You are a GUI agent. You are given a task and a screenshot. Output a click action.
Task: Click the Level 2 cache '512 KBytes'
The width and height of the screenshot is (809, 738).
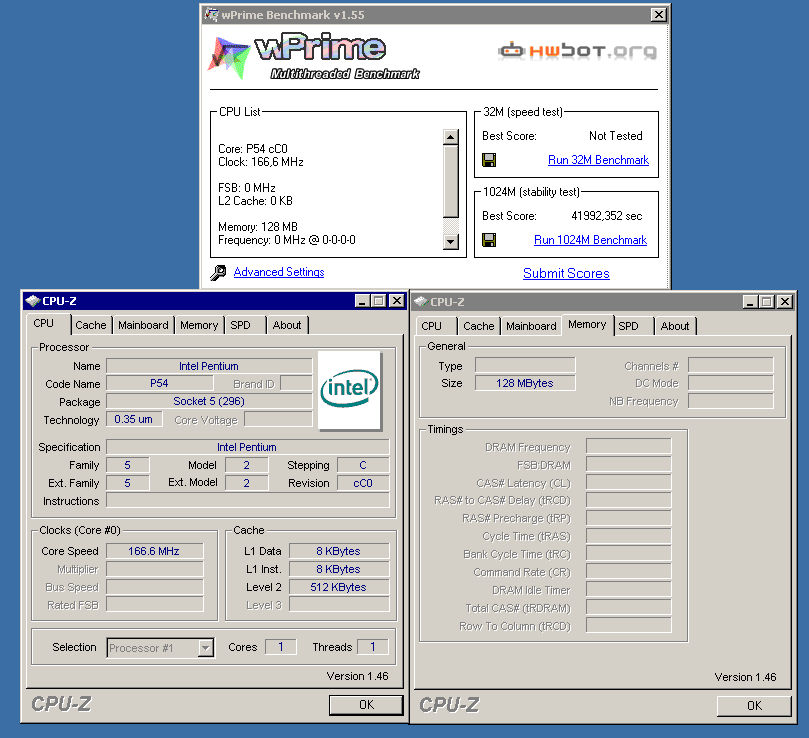click(x=338, y=587)
